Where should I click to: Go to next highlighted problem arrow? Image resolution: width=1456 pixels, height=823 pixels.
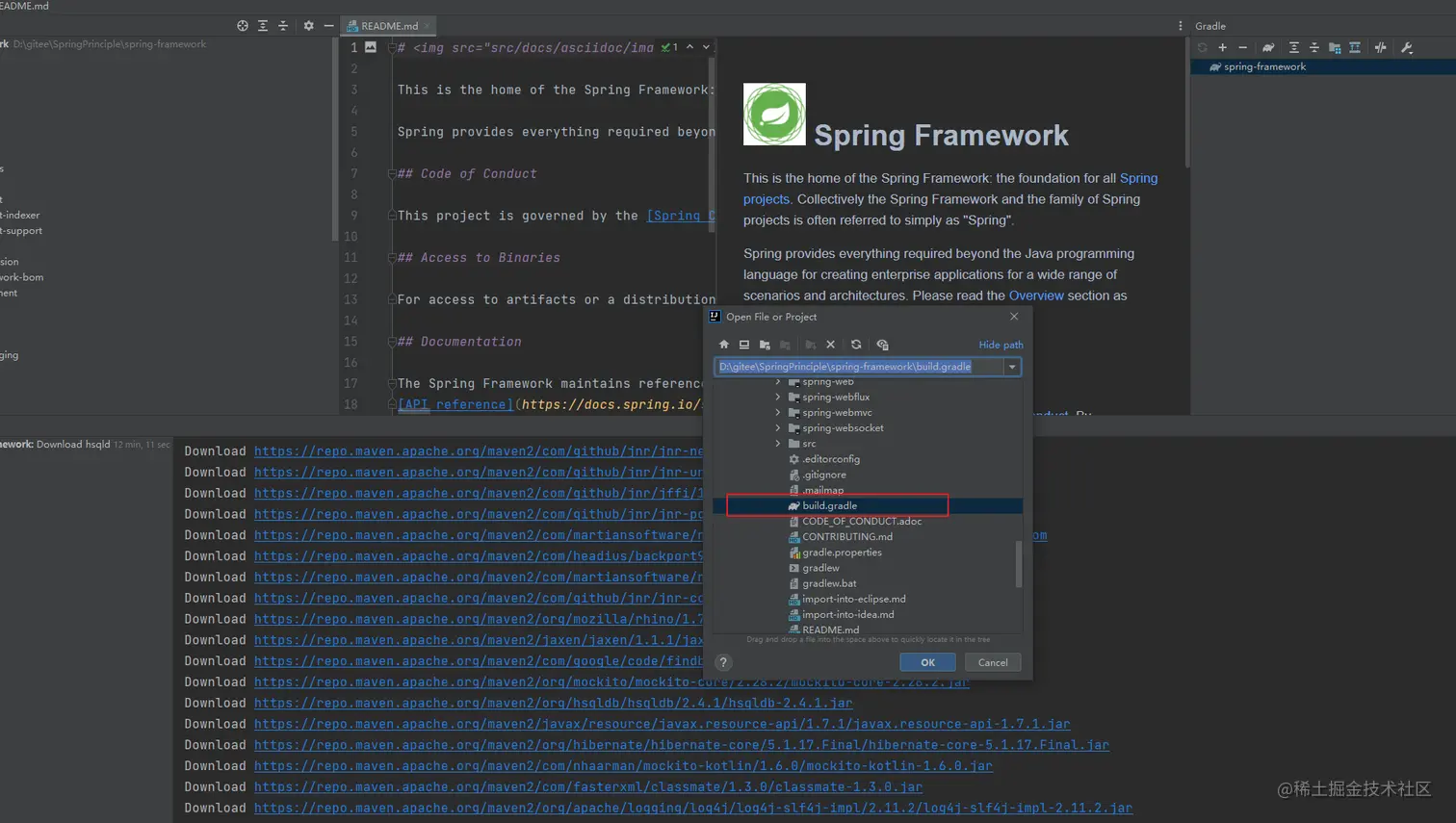(706, 47)
